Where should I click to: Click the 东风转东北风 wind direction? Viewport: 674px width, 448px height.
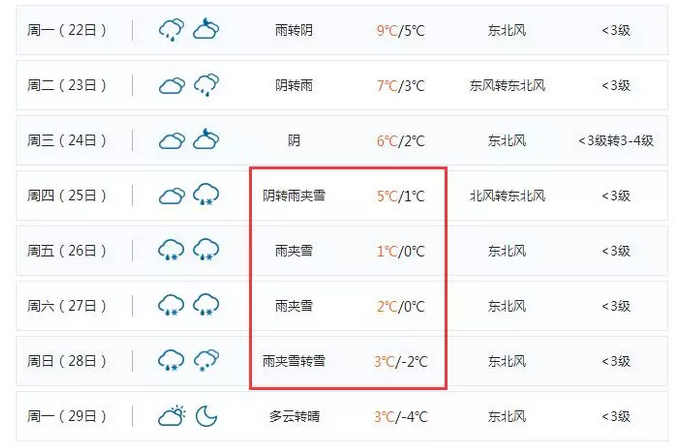(x=507, y=85)
